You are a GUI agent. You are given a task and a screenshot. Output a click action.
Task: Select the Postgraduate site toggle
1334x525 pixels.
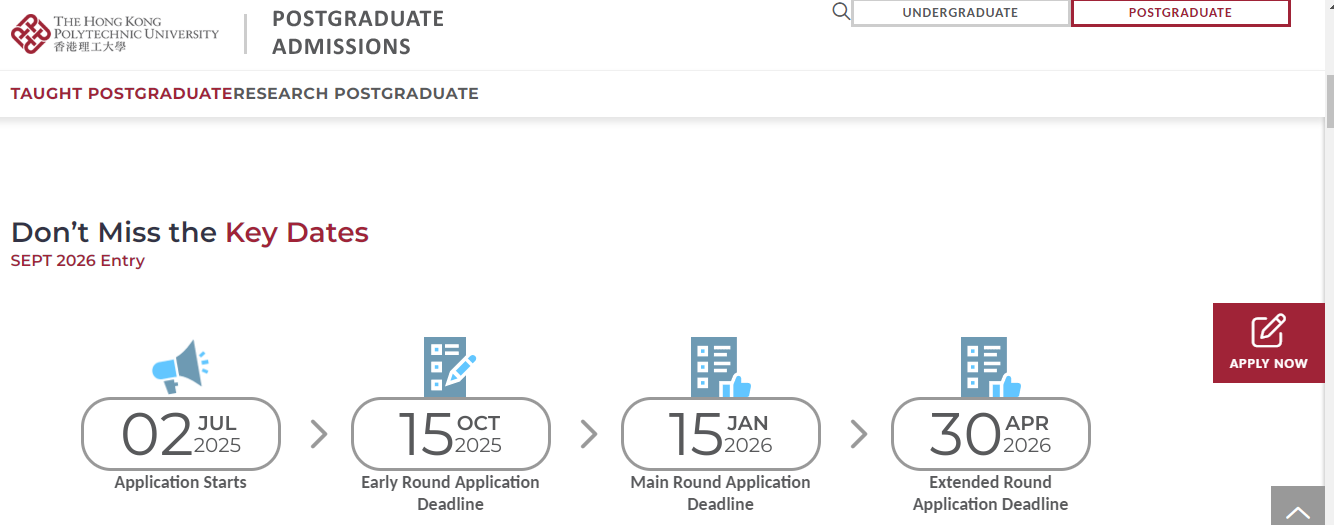[x=1180, y=13]
